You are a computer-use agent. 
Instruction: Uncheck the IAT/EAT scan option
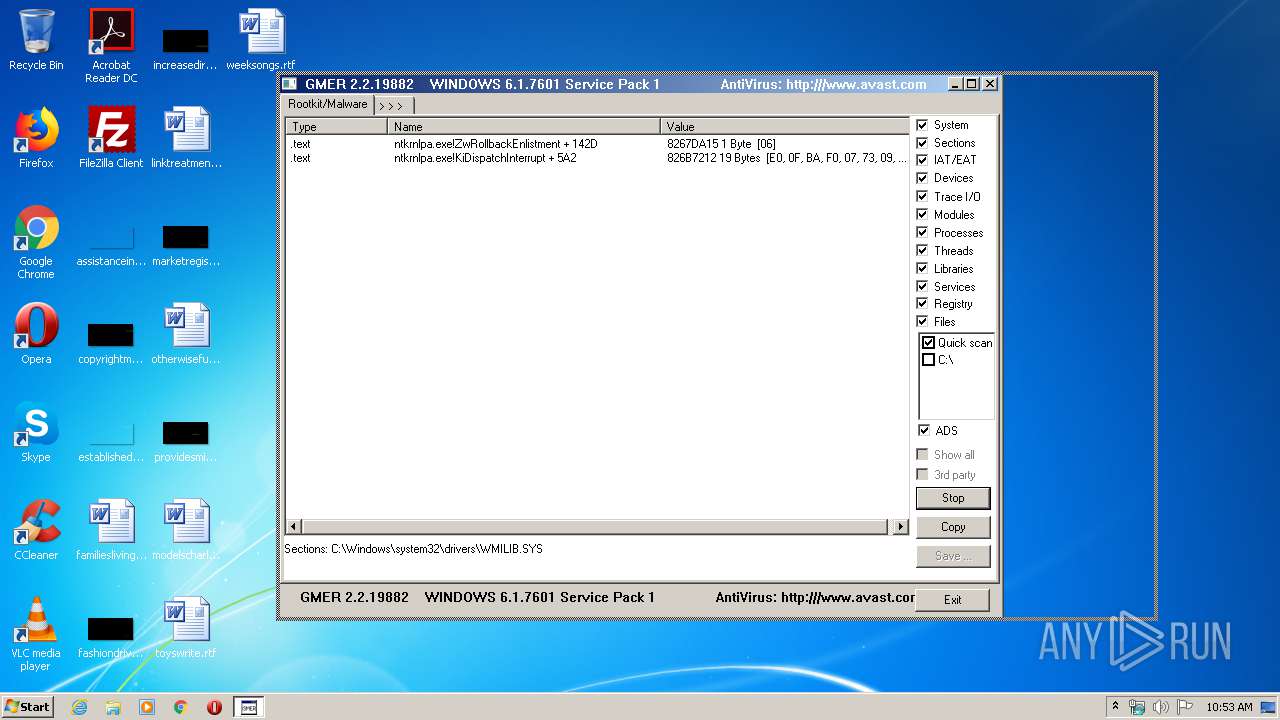[x=922, y=160]
